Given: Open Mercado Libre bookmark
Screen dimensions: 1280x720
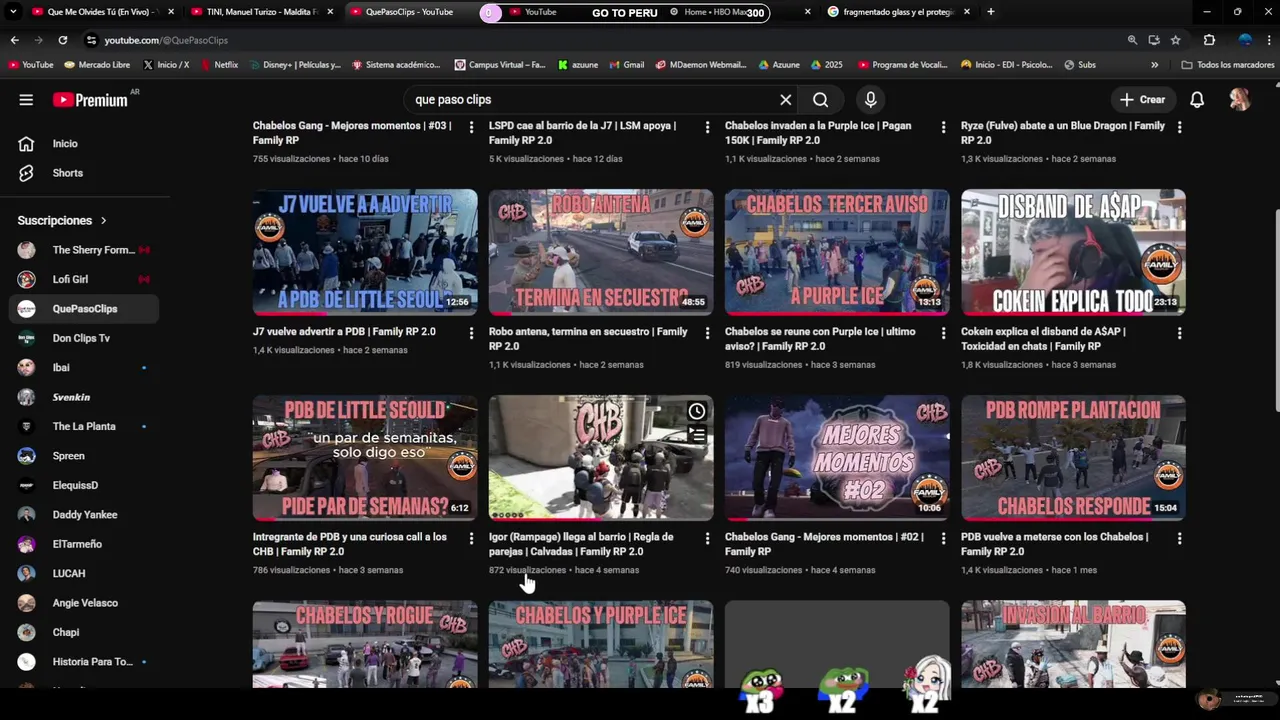Looking at the screenshot, I should (x=97, y=65).
